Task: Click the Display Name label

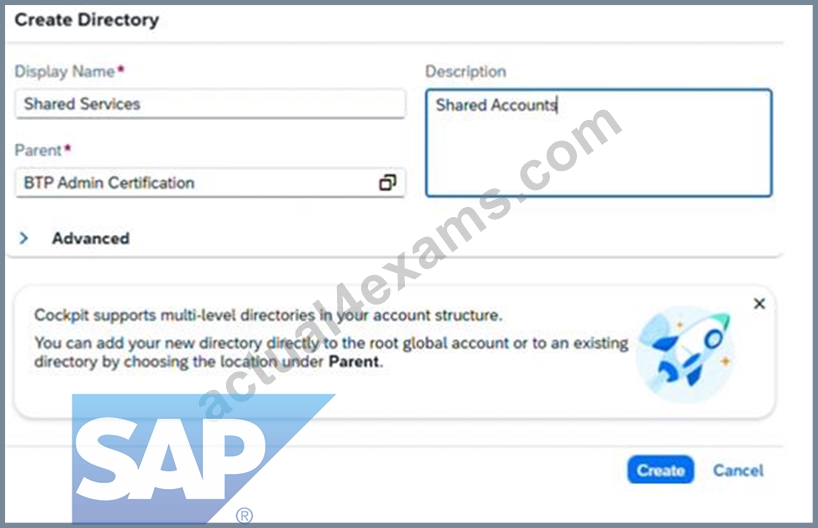Action: coord(64,71)
